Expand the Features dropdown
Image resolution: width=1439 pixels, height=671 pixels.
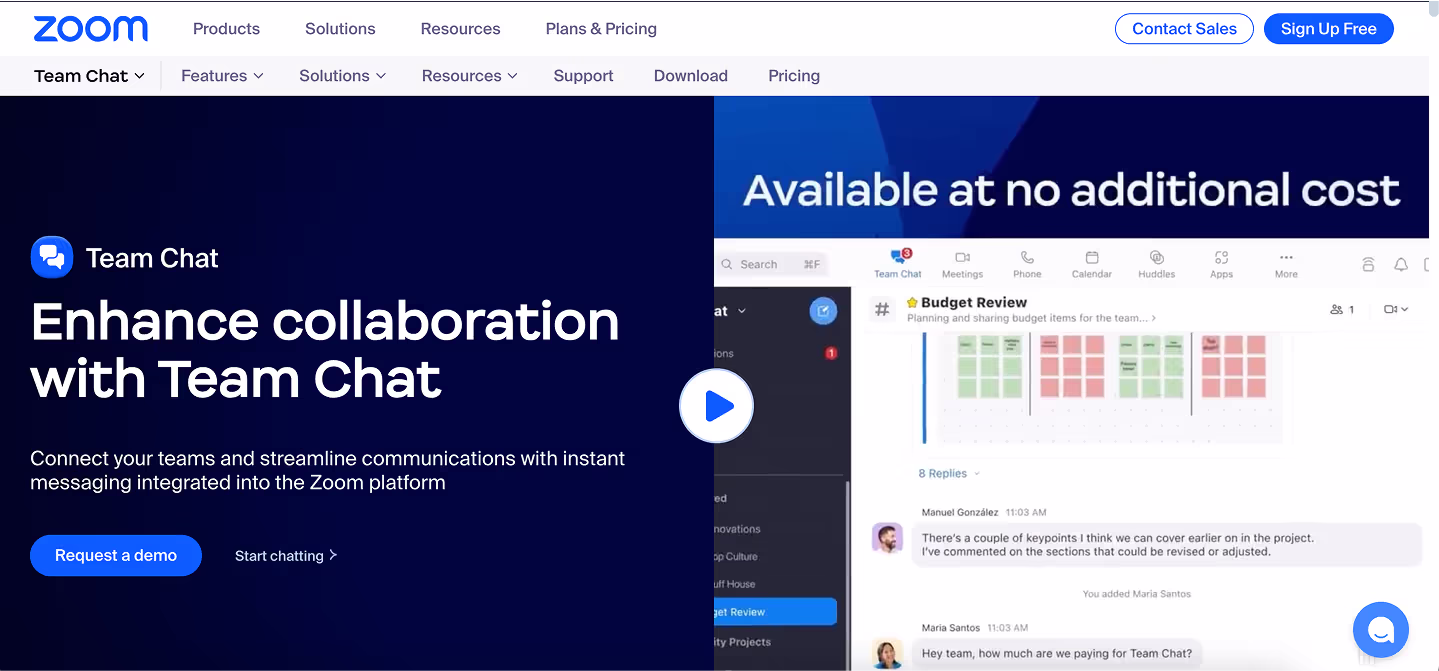(x=222, y=76)
